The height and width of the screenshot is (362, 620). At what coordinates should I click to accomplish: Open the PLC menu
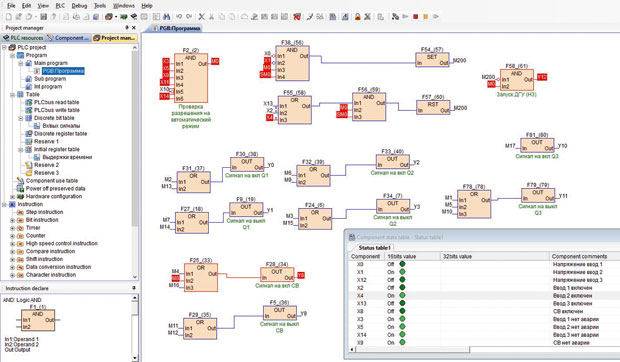point(60,6)
